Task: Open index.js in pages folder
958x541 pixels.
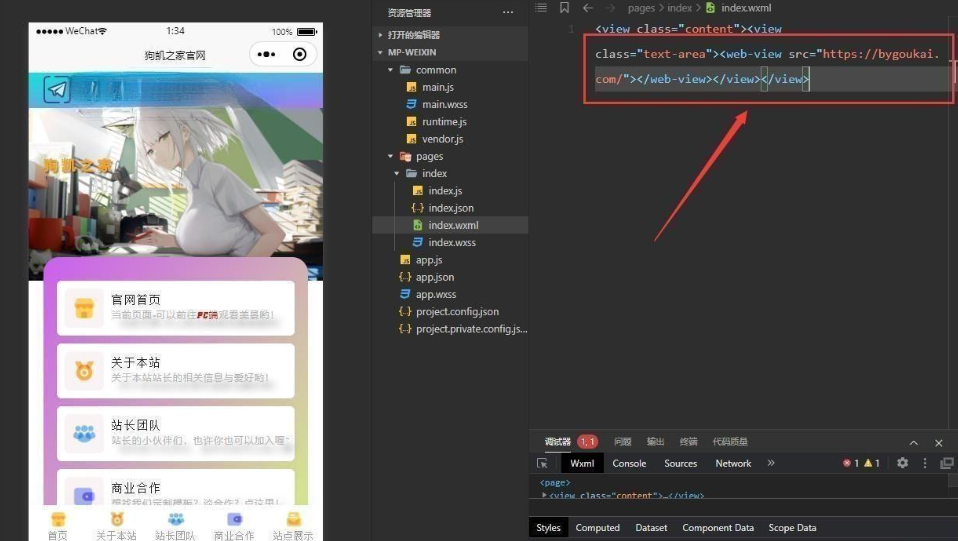Action: point(445,191)
